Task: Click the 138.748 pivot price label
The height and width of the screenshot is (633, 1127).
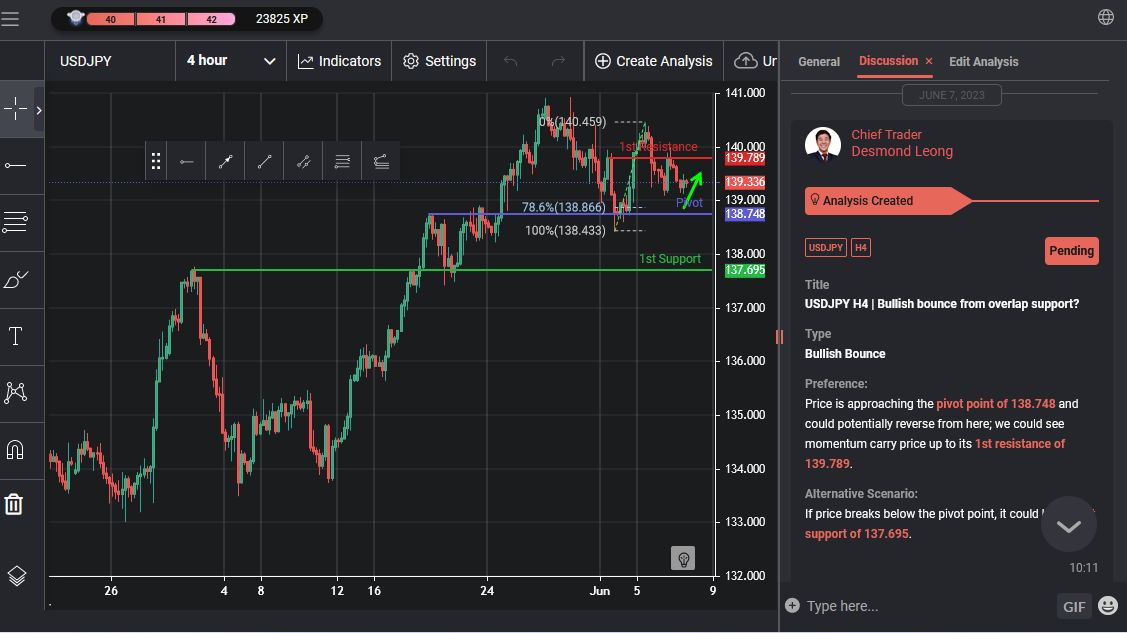Action: click(x=745, y=214)
